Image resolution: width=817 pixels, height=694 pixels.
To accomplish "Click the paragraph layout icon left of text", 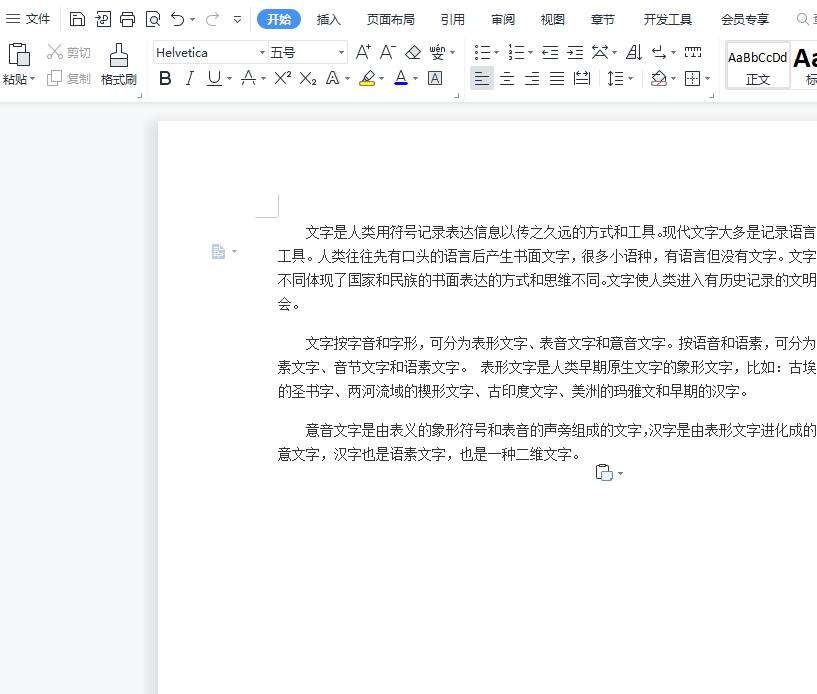I will click(218, 252).
